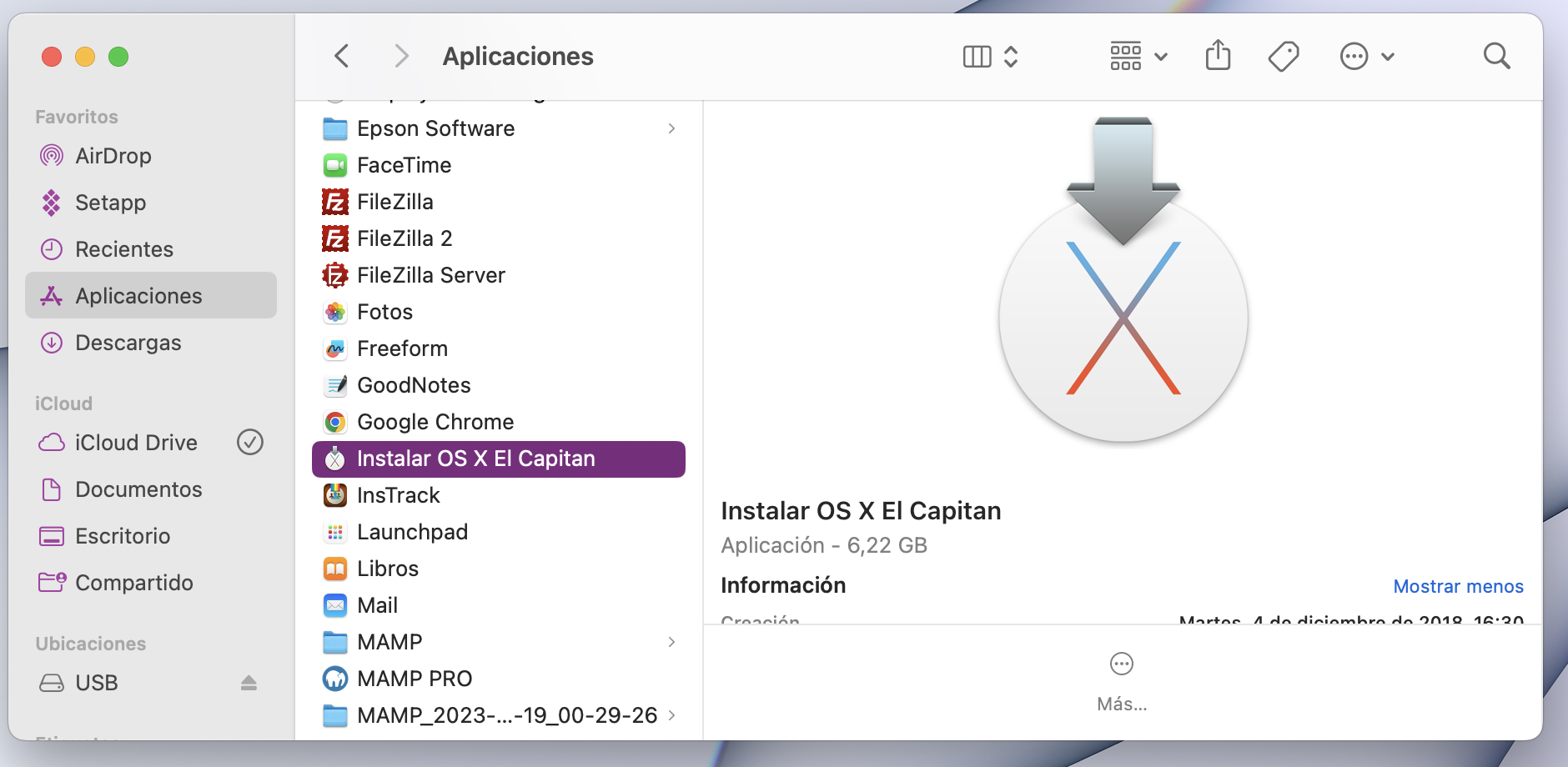Open AirDrop in the sidebar
Viewport: 1568px width, 767px height.
click(113, 156)
